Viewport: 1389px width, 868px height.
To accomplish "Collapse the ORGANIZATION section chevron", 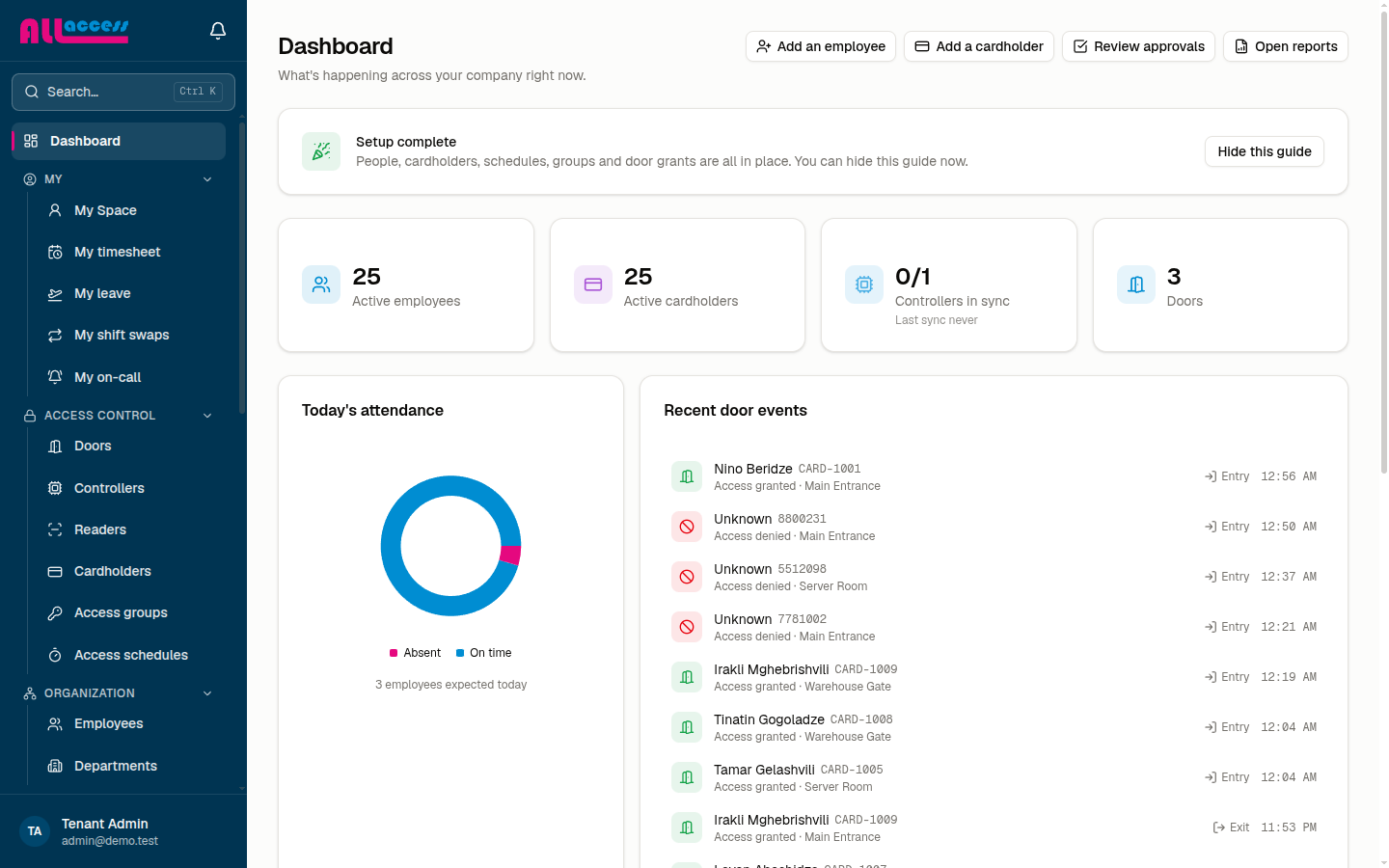I will pos(207,693).
